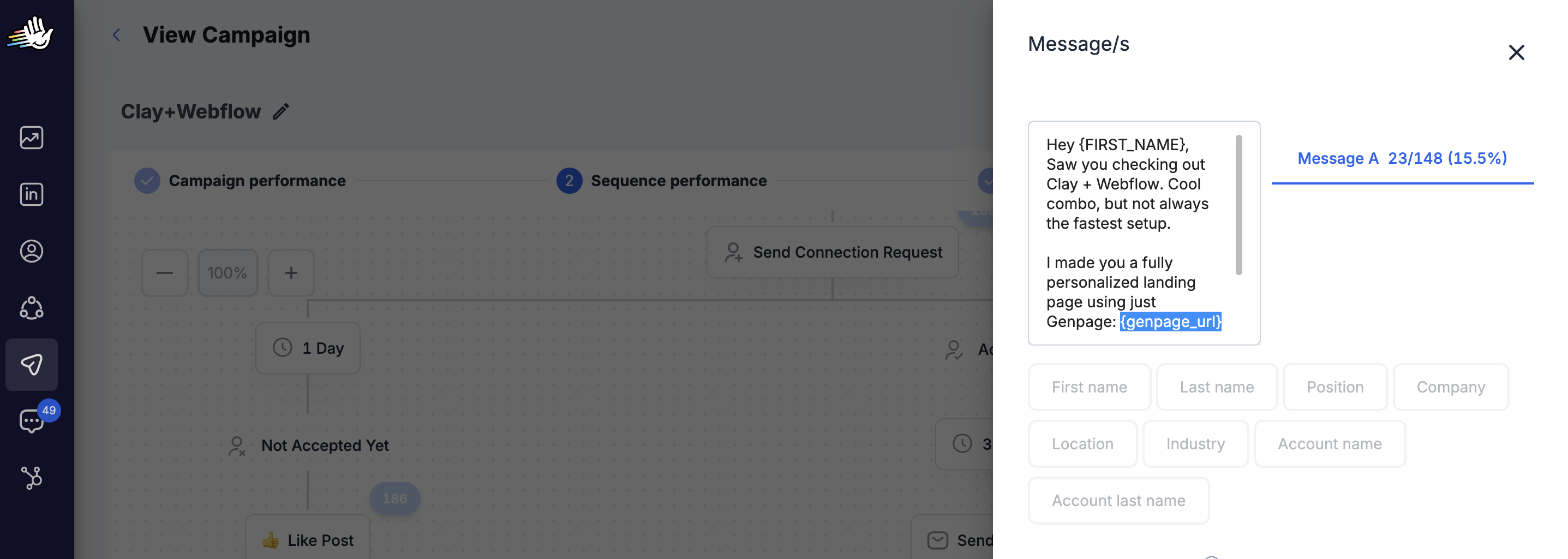Viewport: 1568px width, 559px height.
Task: Click the person icon beside Not Accepted Yet
Action: (x=237, y=447)
